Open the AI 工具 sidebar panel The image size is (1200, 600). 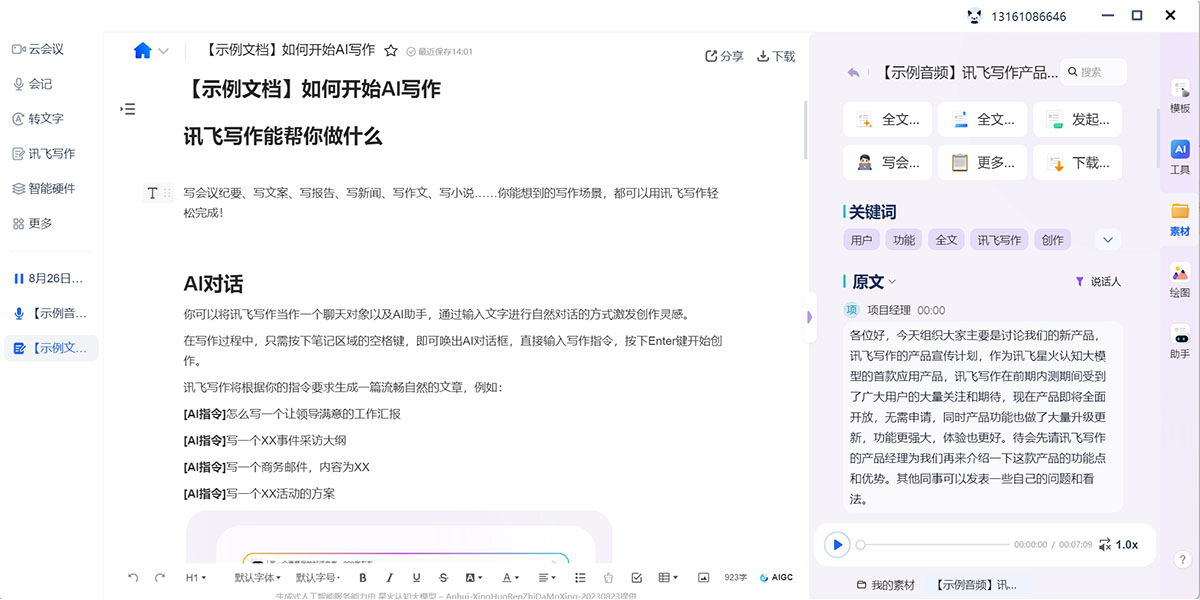(1180, 157)
